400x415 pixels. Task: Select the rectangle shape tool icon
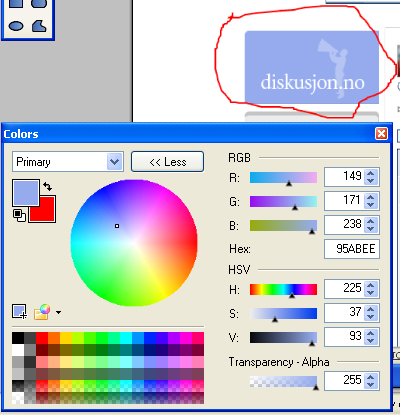[16, 3]
